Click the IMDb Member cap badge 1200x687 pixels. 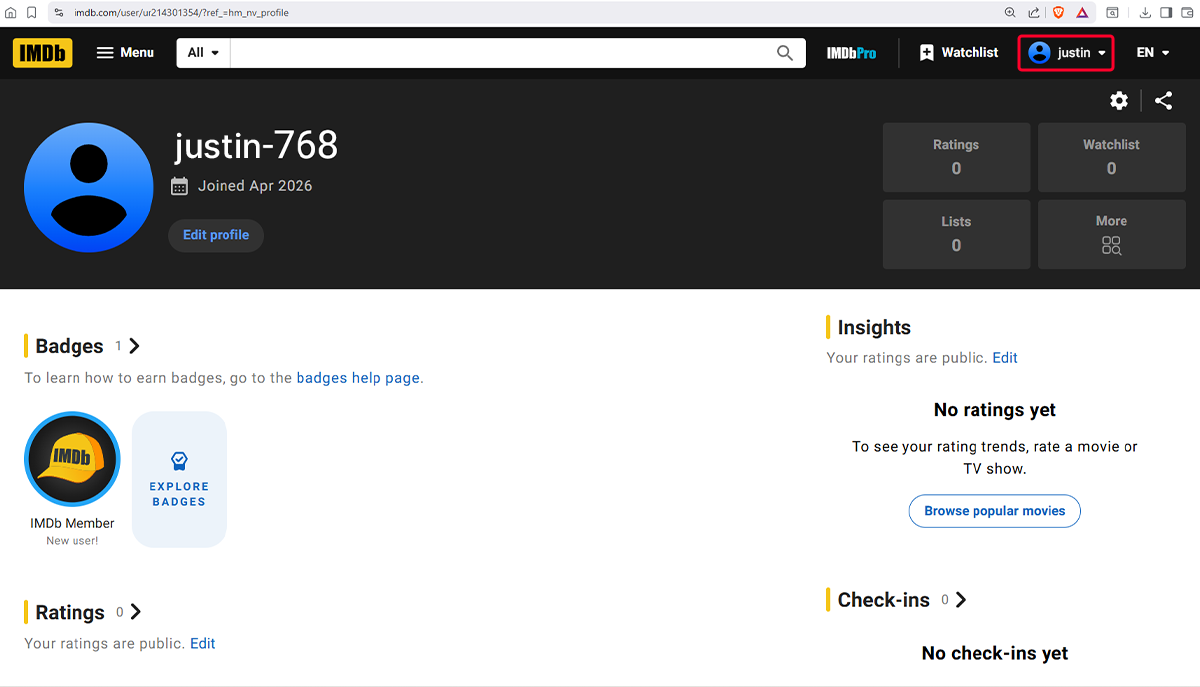72,459
